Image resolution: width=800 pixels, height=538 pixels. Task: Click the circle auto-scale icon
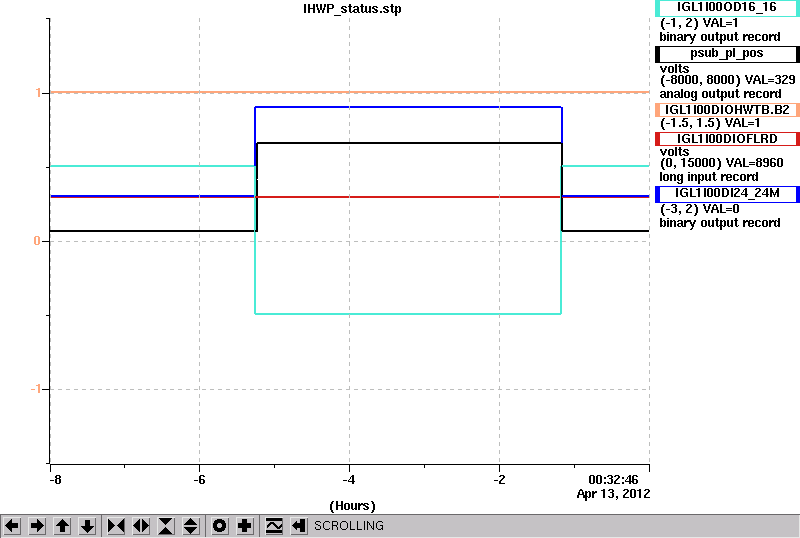[x=219, y=526]
